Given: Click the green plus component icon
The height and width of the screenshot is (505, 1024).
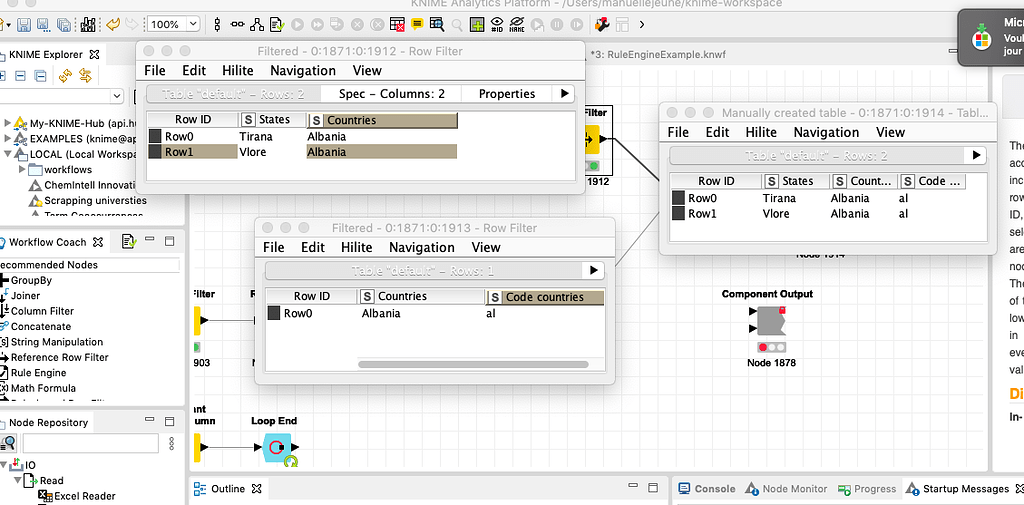Looking at the screenshot, I should (x=477, y=25).
